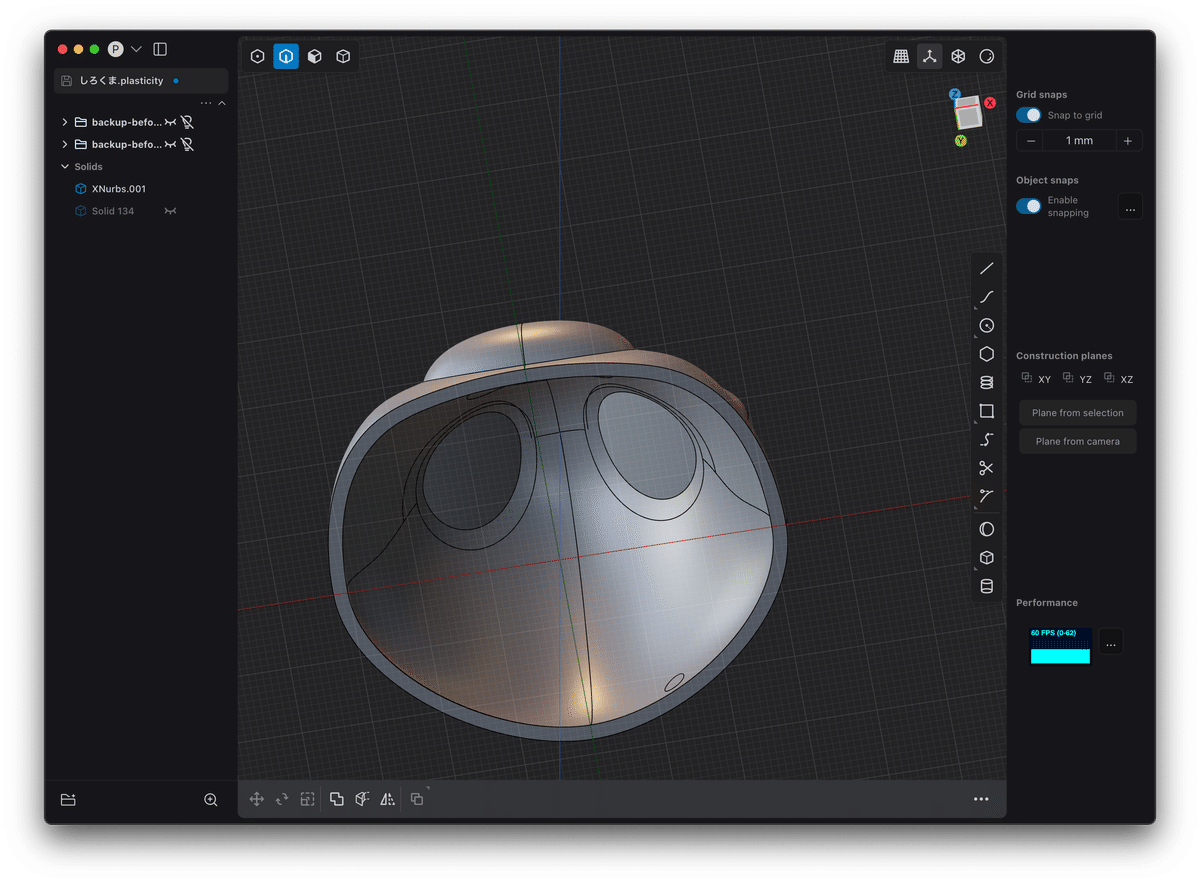The height and width of the screenshot is (883, 1200).
Task: Show hidden Solid 134 with eye icon
Action: pos(170,211)
